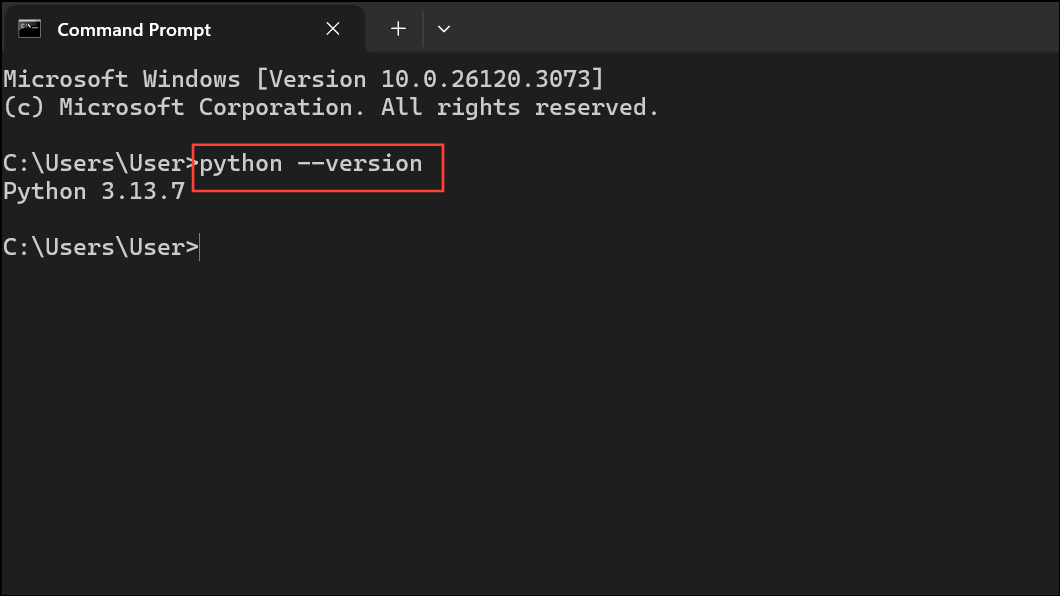Click the Microsoft Windows version line
Viewport: 1060px width, 596px height.
click(300, 78)
